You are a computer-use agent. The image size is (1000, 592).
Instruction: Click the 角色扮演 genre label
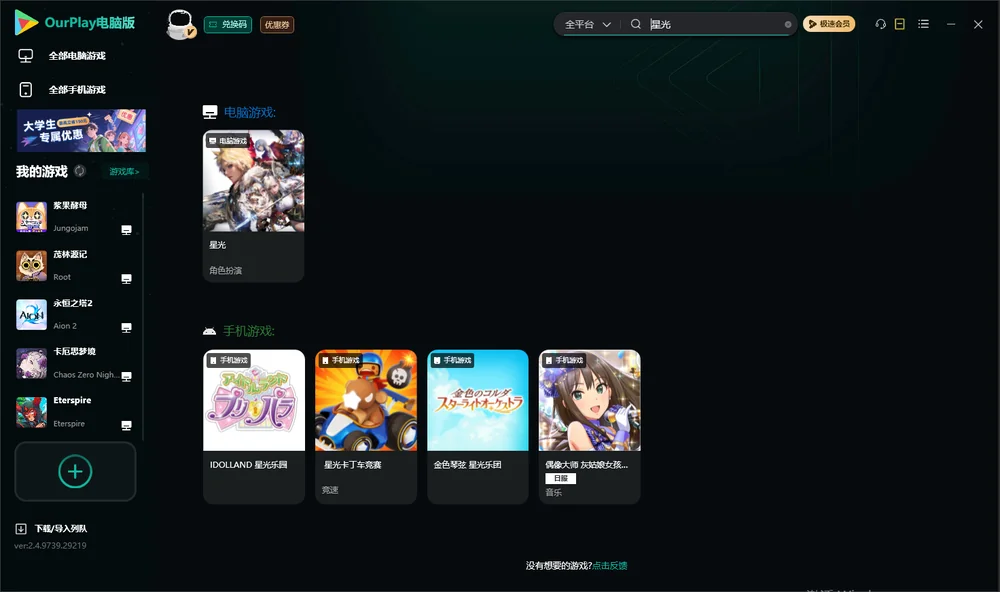225,270
